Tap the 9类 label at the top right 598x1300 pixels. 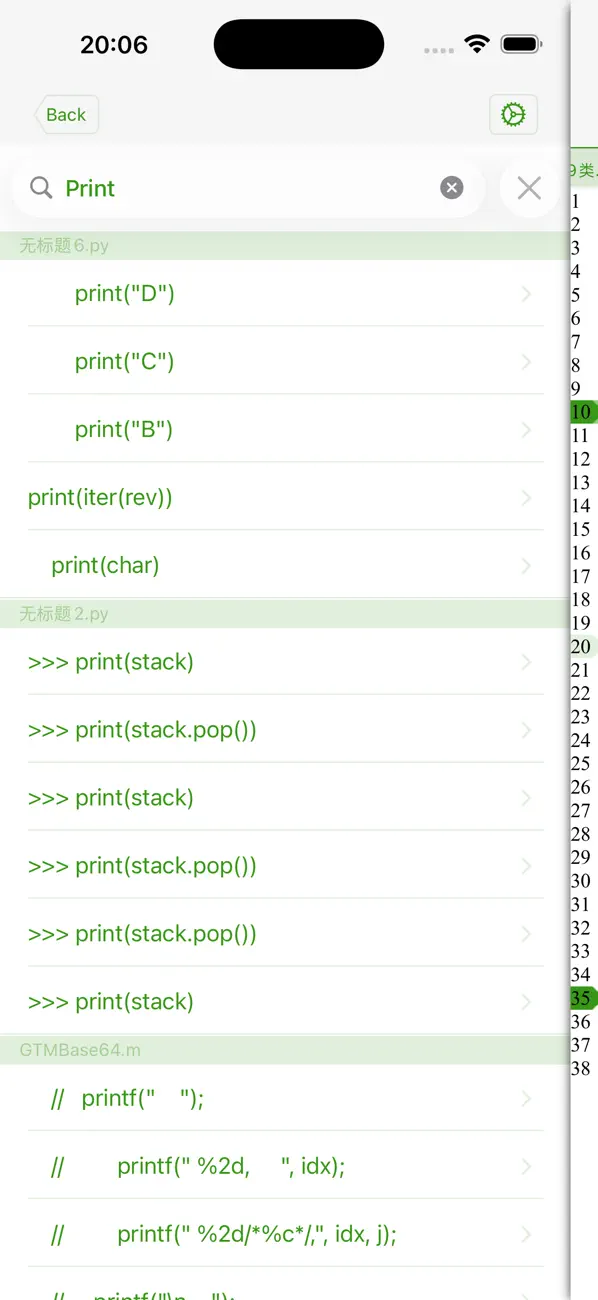[x=583, y=171]
